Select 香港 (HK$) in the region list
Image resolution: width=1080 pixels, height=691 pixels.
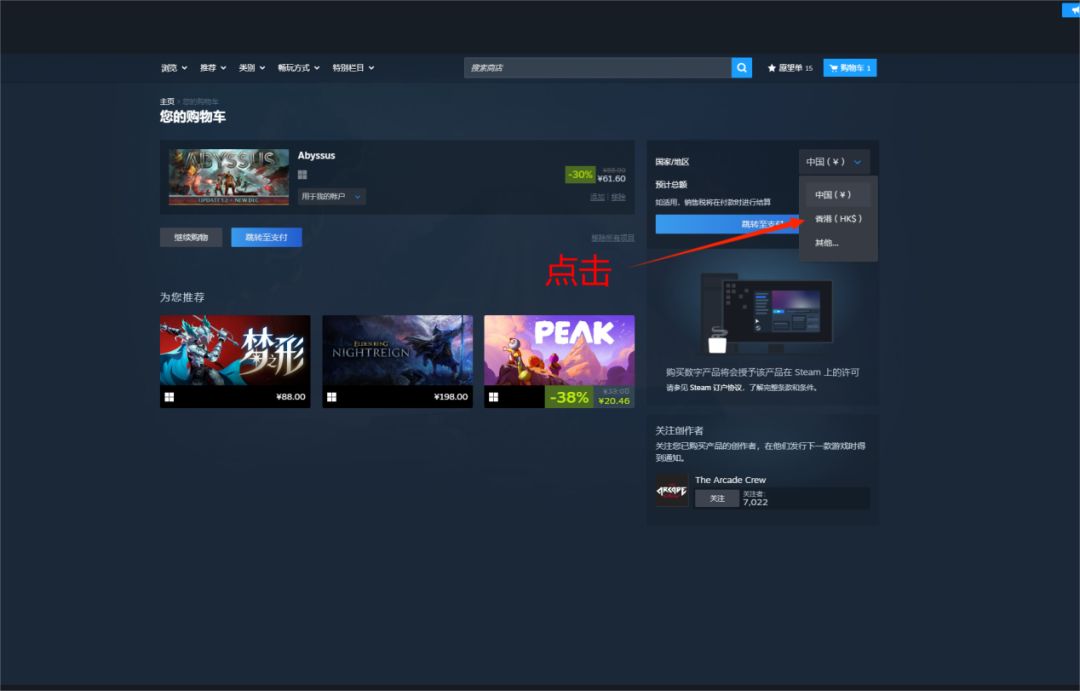(x=838, y=218)
